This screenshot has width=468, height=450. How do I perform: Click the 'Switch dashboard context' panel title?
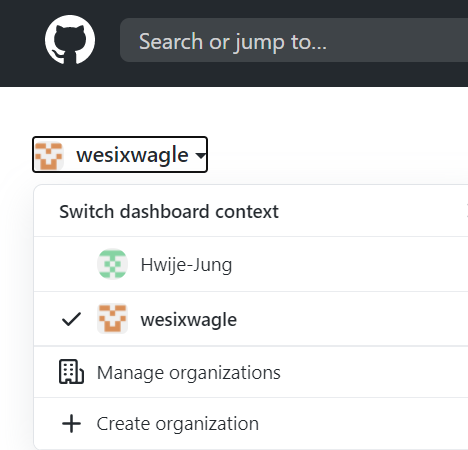pos(169,211)
